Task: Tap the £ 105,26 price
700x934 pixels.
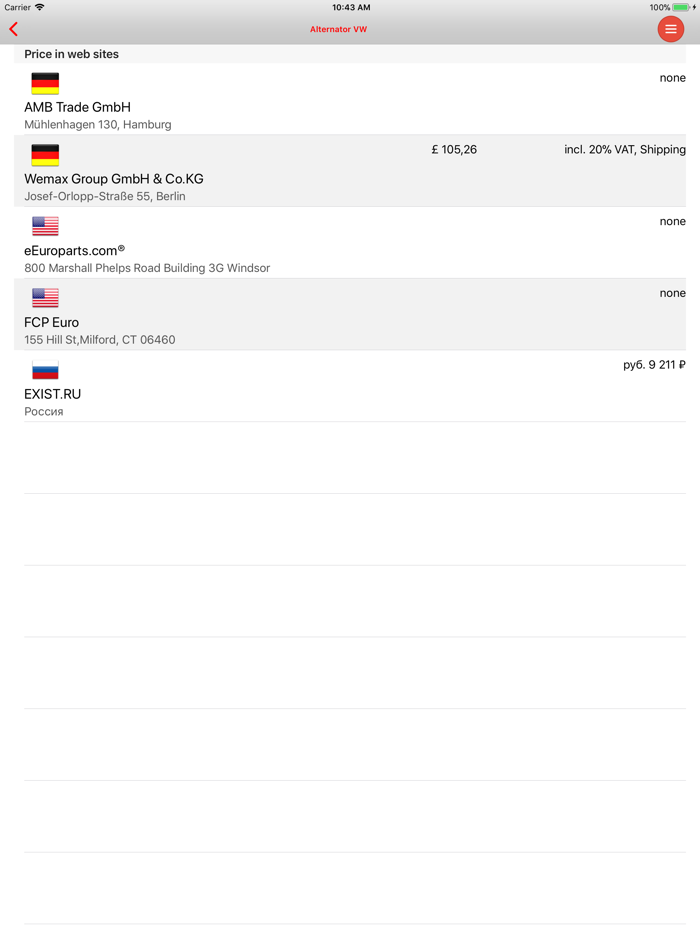Action: [x=454, y=150]
